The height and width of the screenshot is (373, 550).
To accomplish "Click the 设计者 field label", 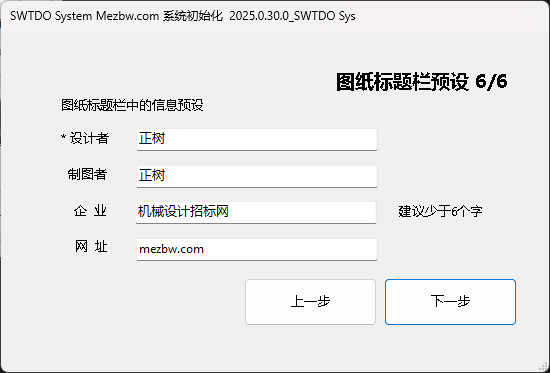I will tap(89, 138).
